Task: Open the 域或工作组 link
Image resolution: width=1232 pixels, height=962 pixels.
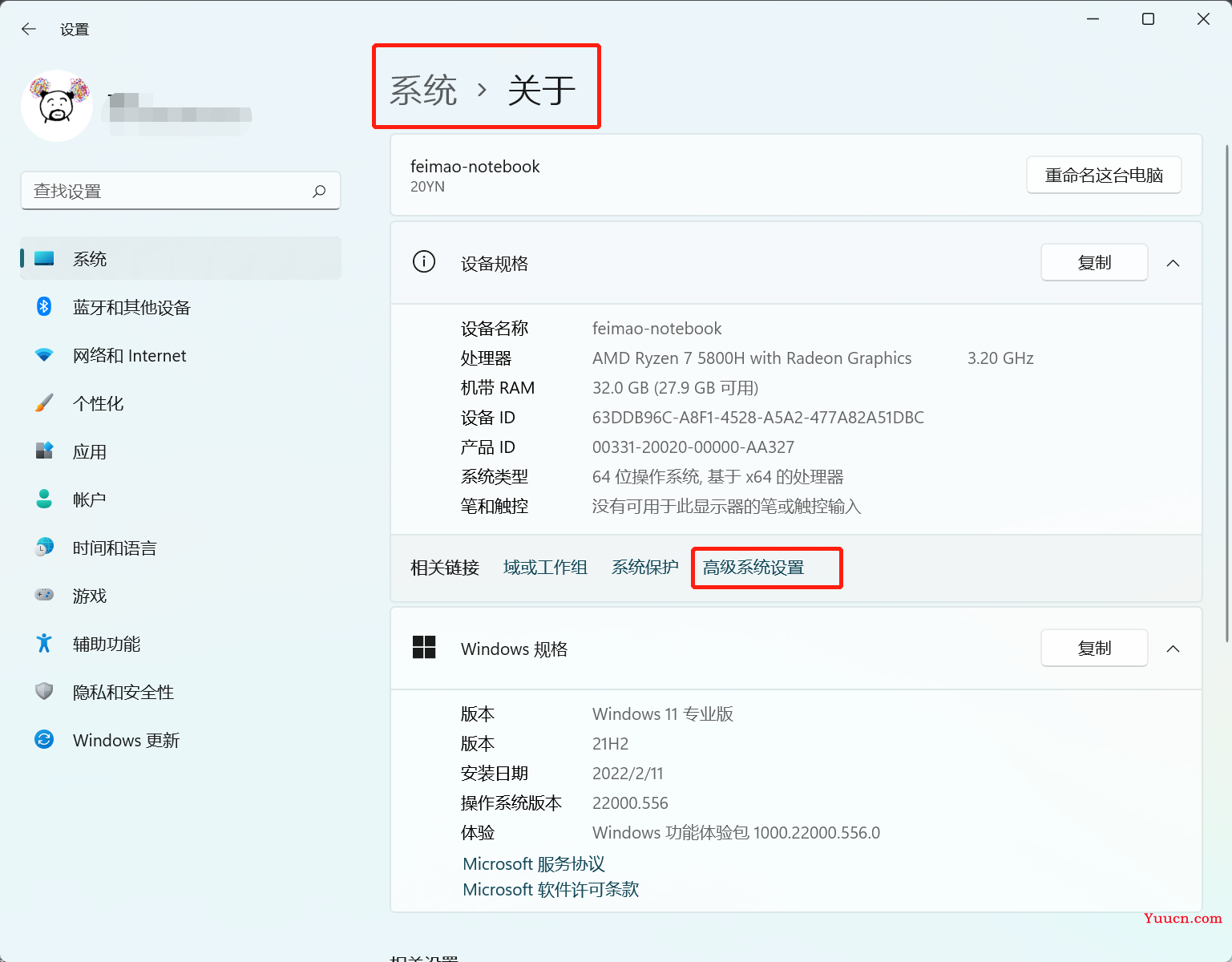Action: click(545, 568)
